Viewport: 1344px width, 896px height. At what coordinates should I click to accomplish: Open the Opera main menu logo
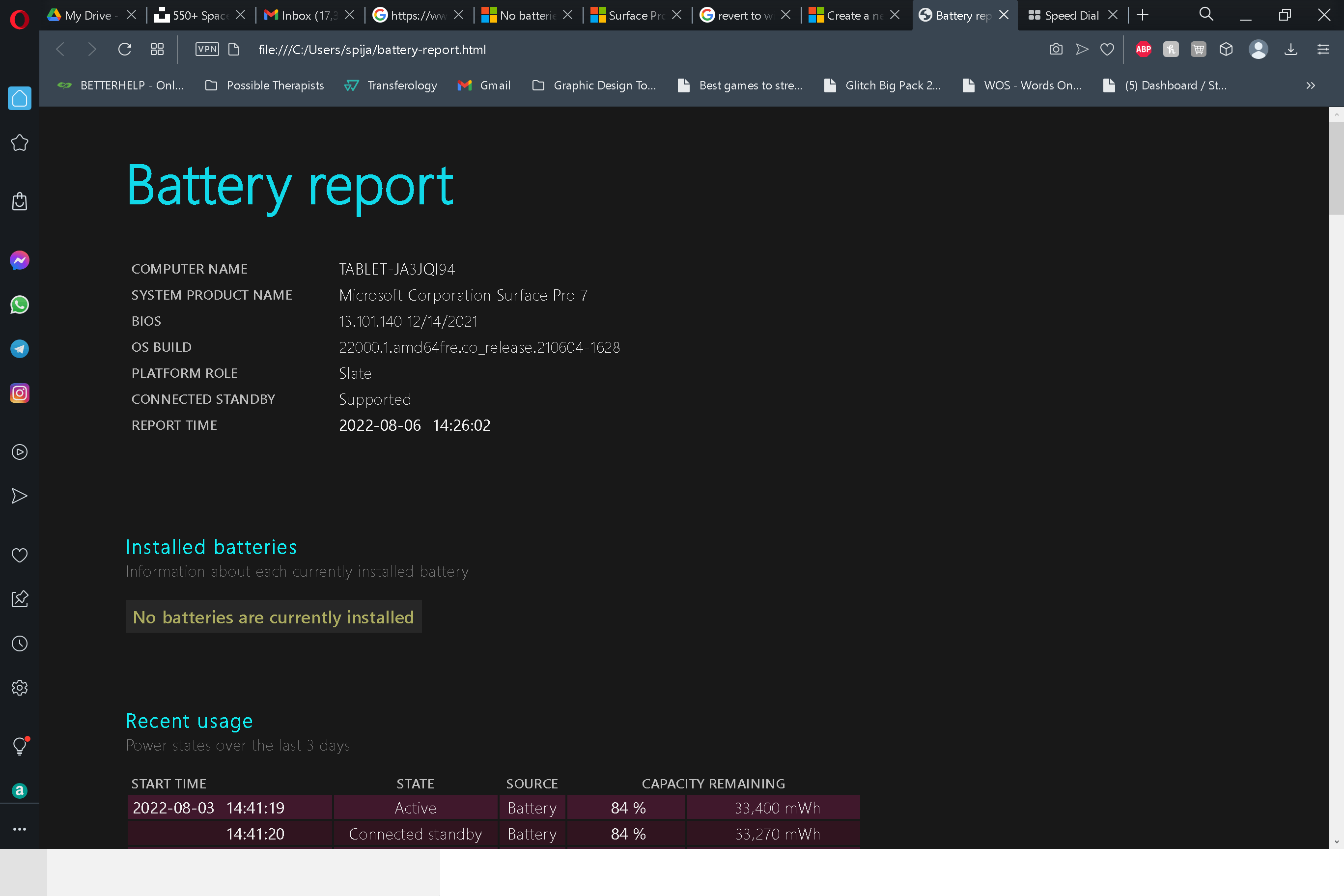(x=20, y=19)
